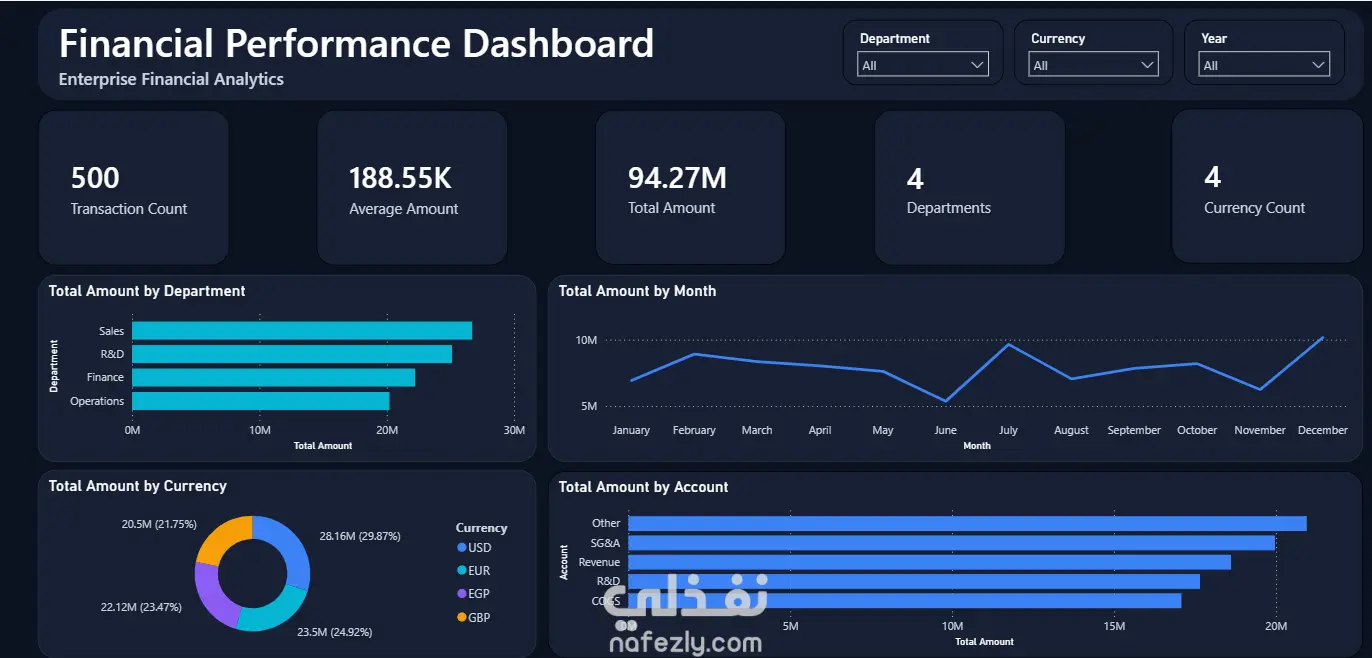Screen dimensions: 1372x658
Task: Select EGP purple legend swatch
Action: click(461, 594)
